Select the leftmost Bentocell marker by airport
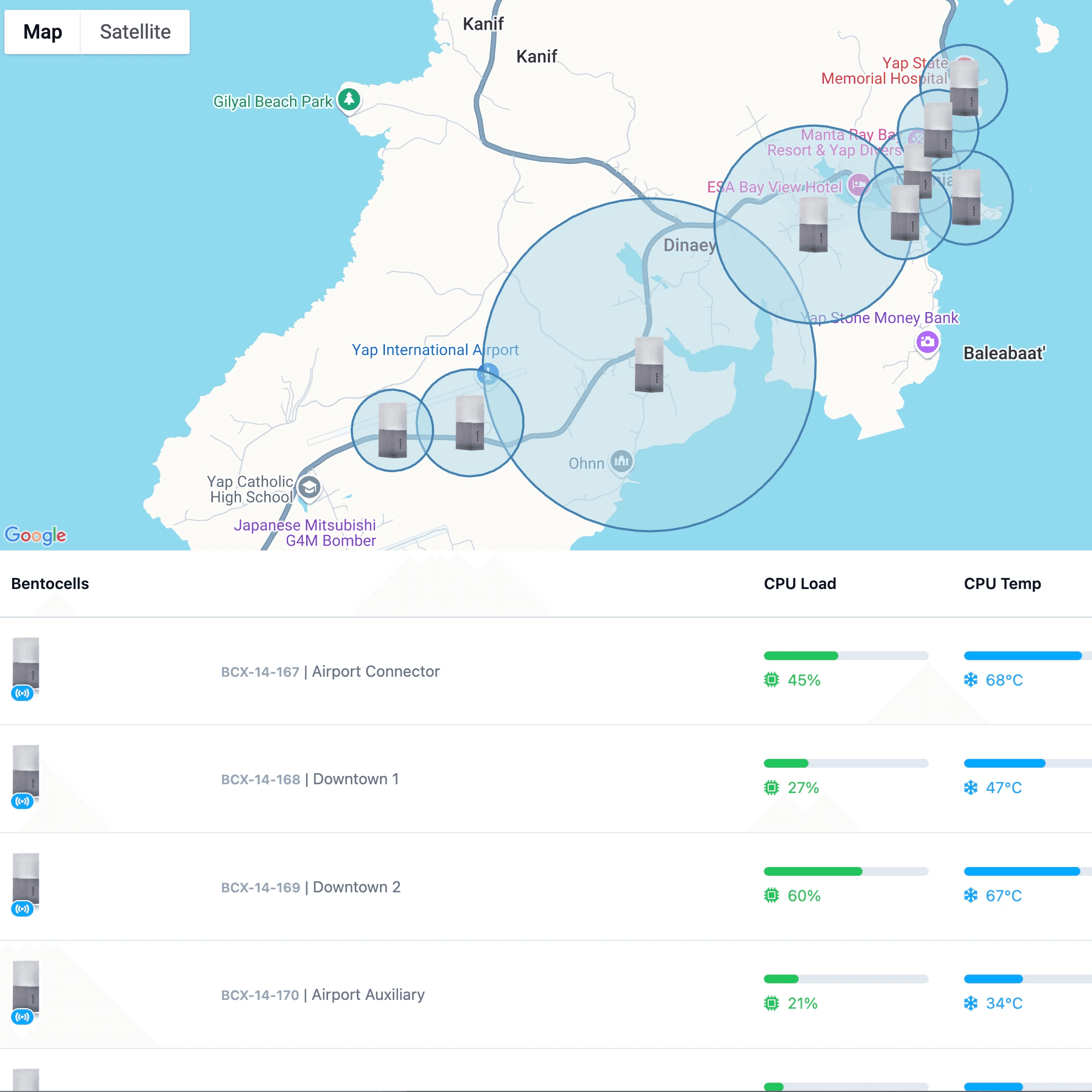 click(392, 430)
